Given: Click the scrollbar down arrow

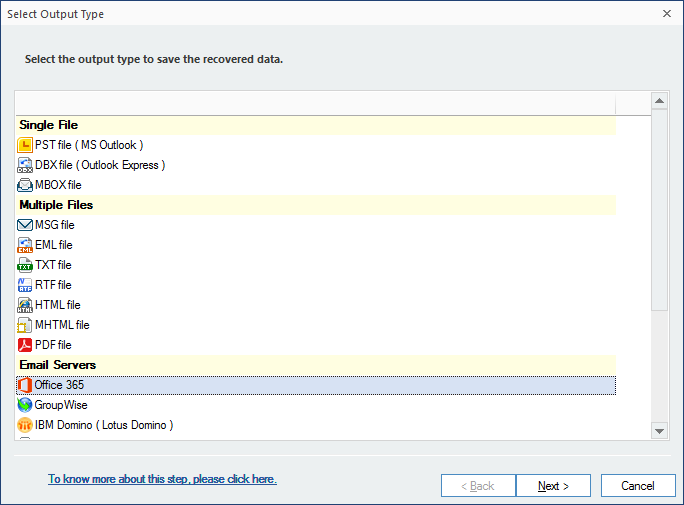Looking at the screenshot, I should (660, 431).
